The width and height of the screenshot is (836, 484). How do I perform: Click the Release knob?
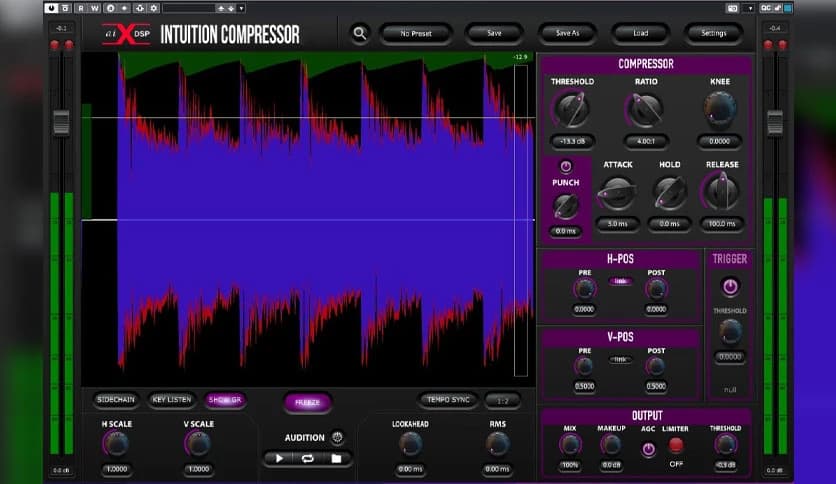pyautogui.click(x=722, y=192)
